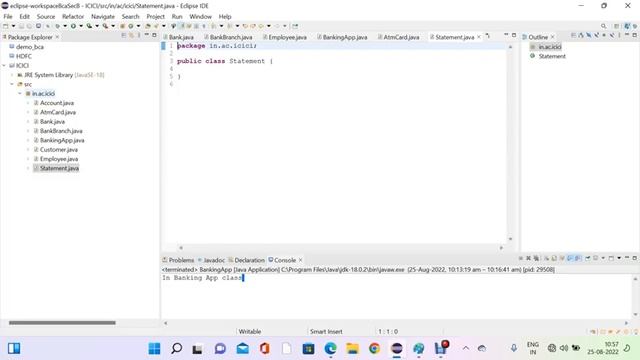
Task: Click the Coverage run icon in toolbar
Action: point(89,26)
